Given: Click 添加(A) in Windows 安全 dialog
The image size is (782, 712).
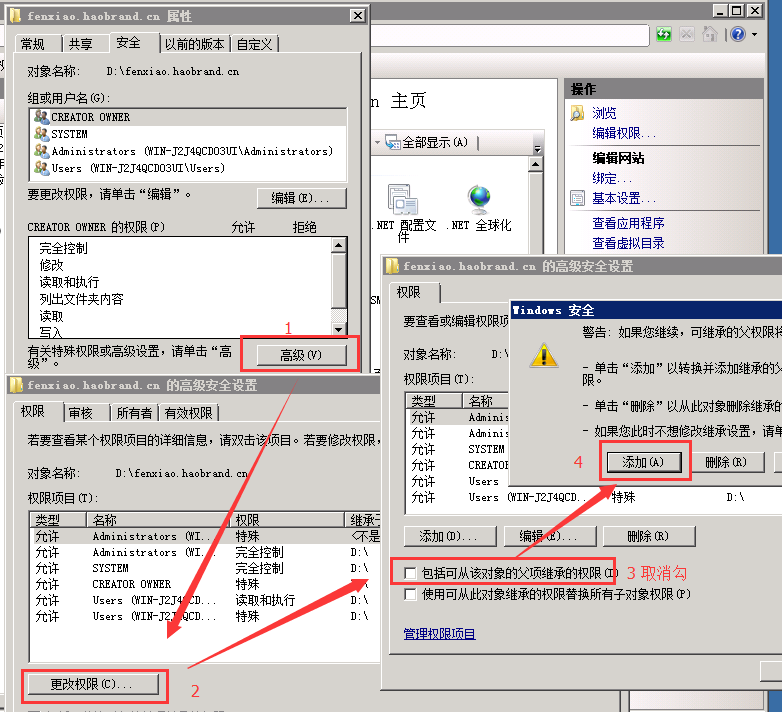Looking at the screenshot, I should tap(643, 462).
